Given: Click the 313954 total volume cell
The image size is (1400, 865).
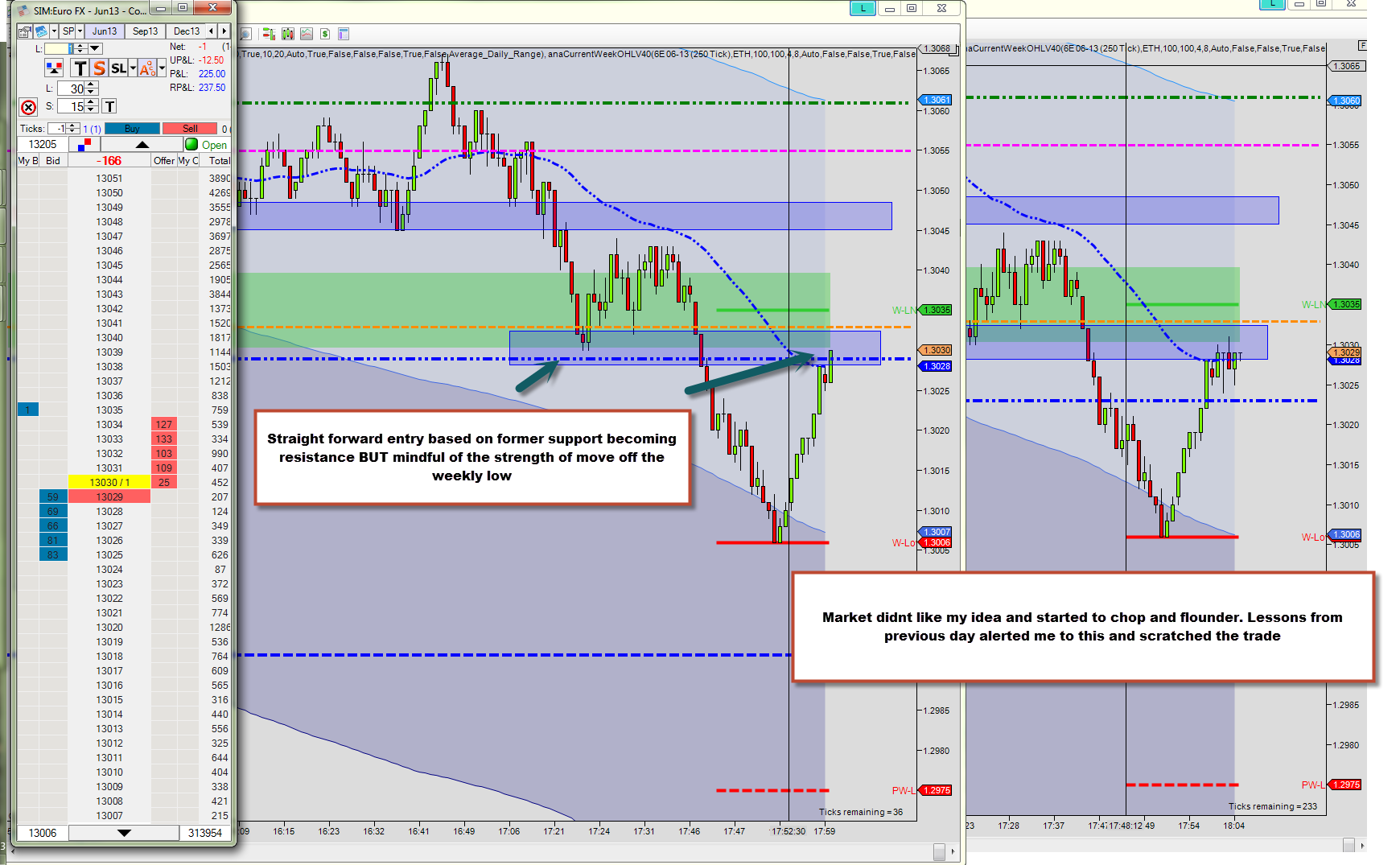Looking at the screenshot, I should click(205, 833).
